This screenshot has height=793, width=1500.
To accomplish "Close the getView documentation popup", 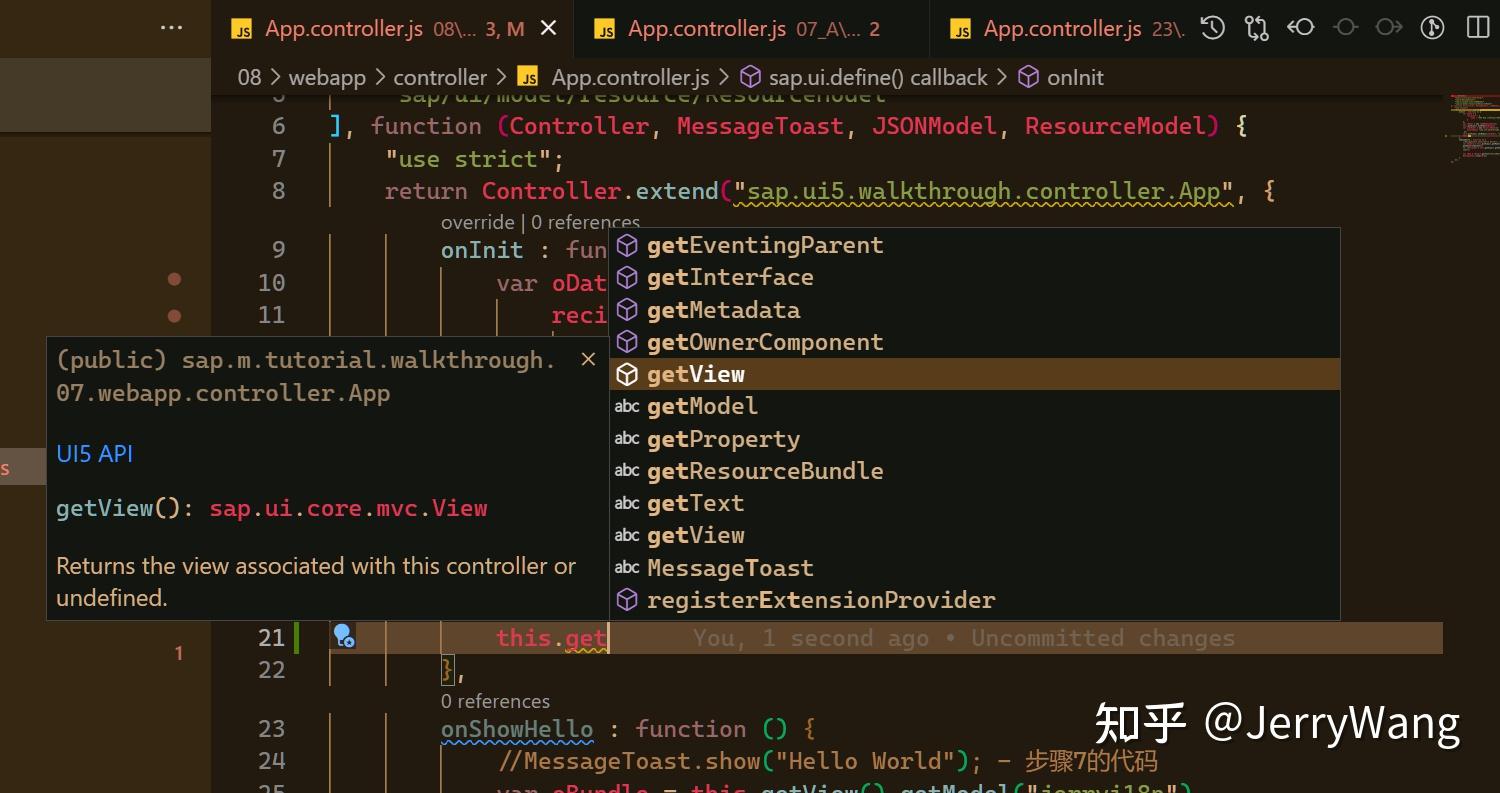I will tap(588, 359).
